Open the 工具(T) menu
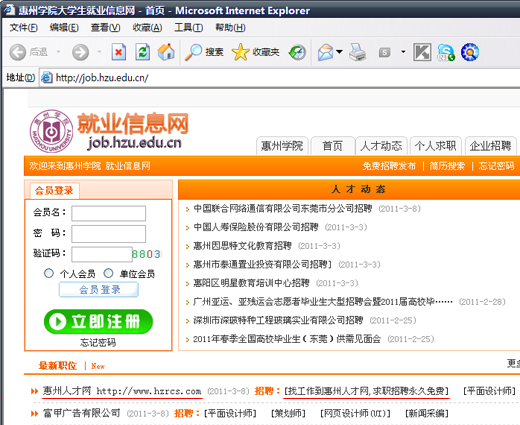The image size is (520, 425). coord(189,27)
